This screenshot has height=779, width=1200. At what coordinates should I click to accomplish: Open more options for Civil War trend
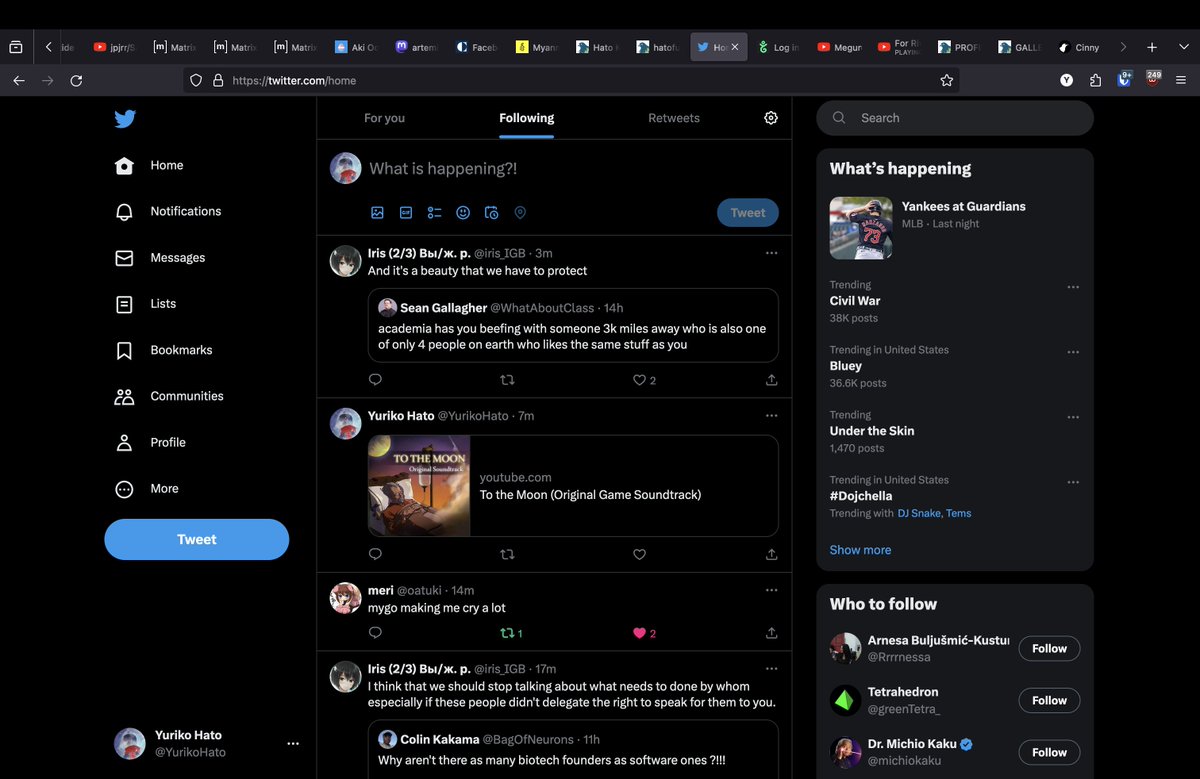(x=1073, y=287)
